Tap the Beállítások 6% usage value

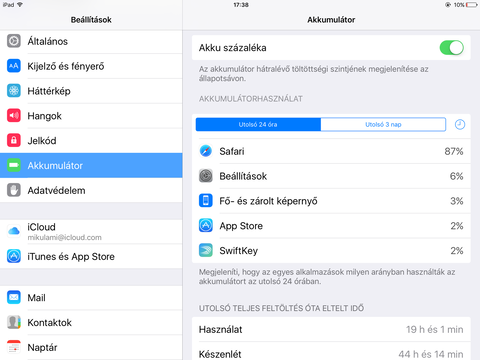(456, 176)
